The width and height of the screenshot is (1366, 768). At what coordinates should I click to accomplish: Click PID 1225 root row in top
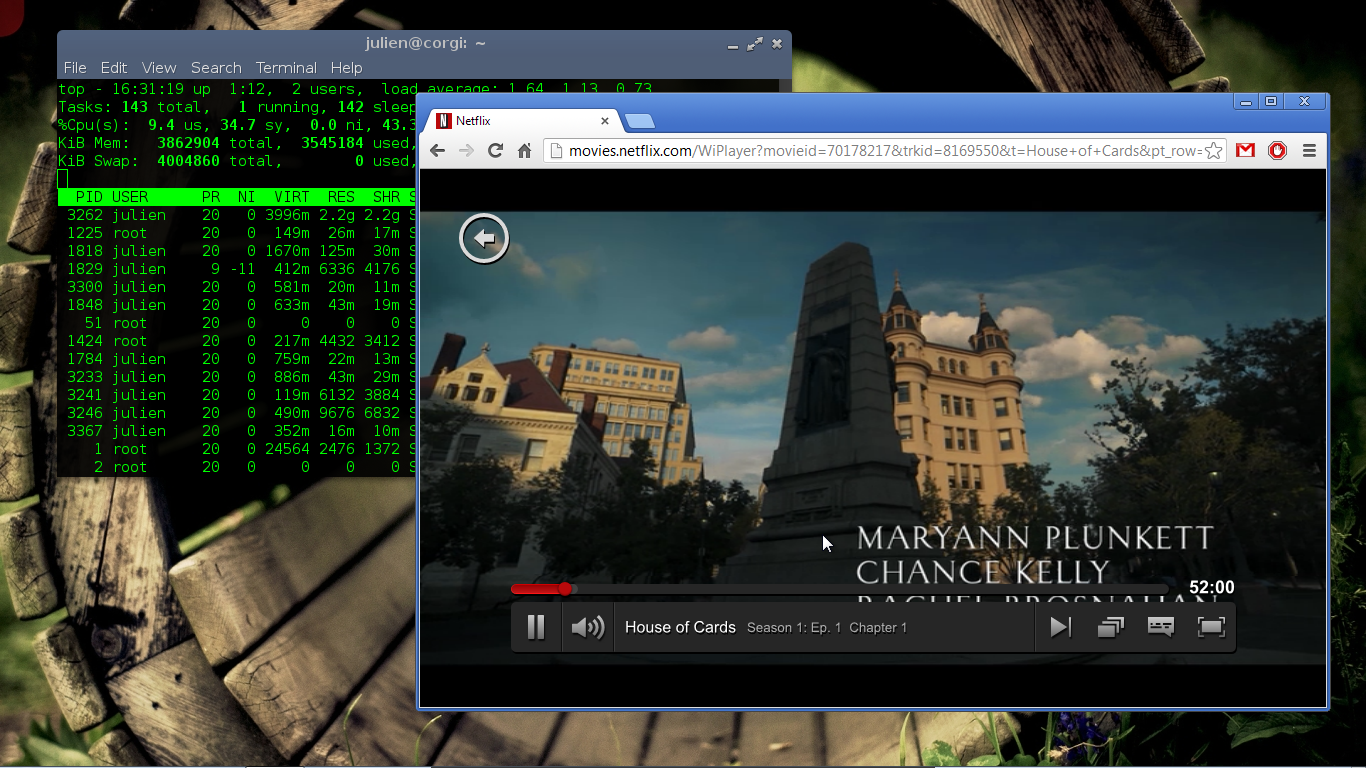pos(237,233)
